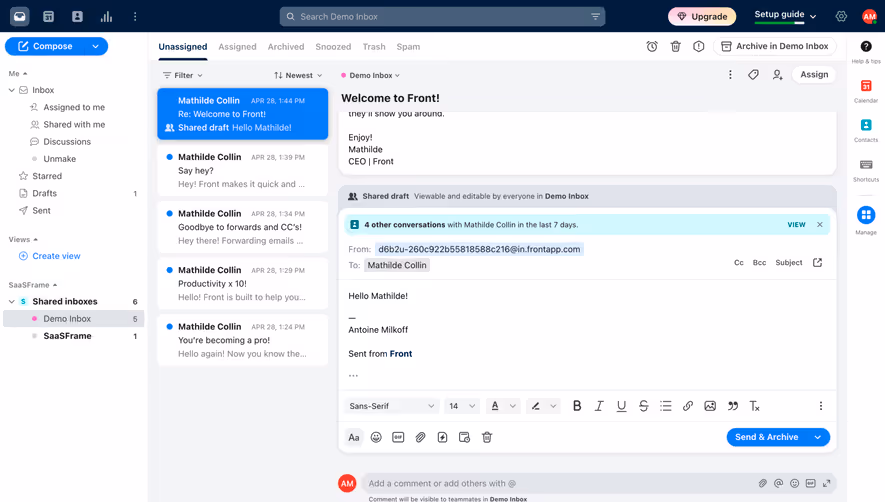Viewport: 885px width, 502px height.
Task: Switch to Snoozed tab
Action: point(333,46)
